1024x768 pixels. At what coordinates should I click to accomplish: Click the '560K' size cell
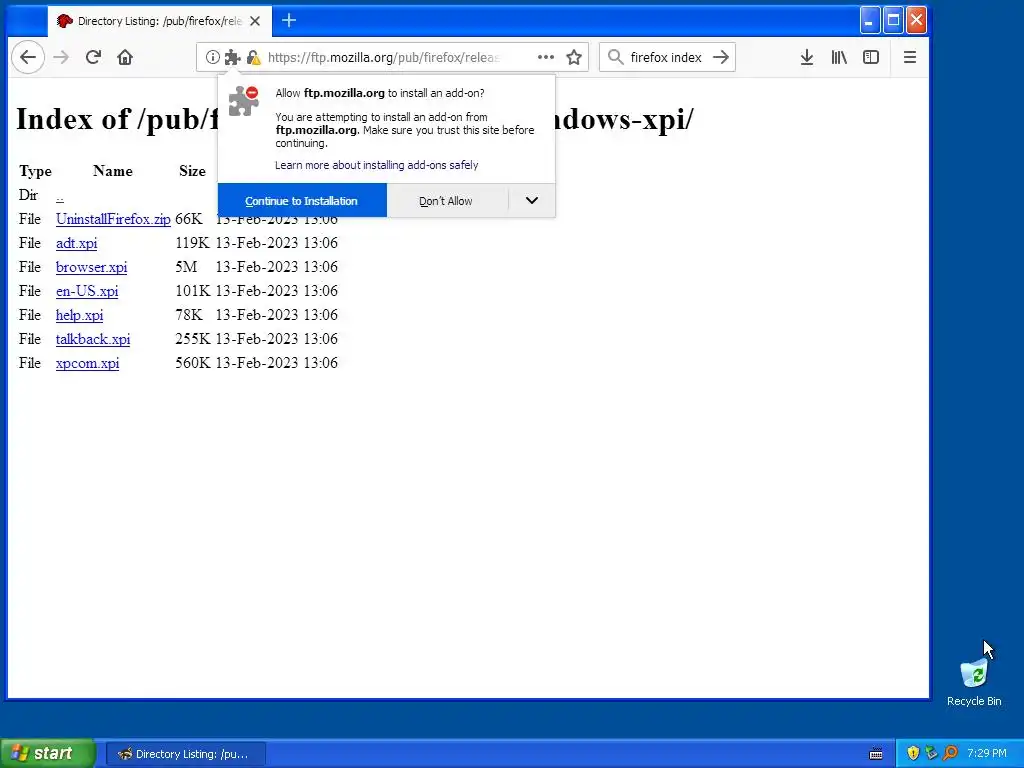193,363
